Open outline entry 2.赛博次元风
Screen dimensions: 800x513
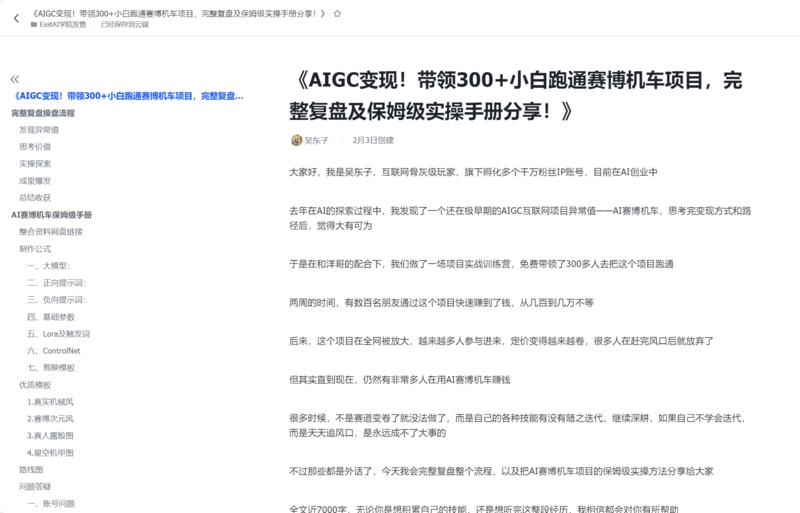tap(50, 419)
